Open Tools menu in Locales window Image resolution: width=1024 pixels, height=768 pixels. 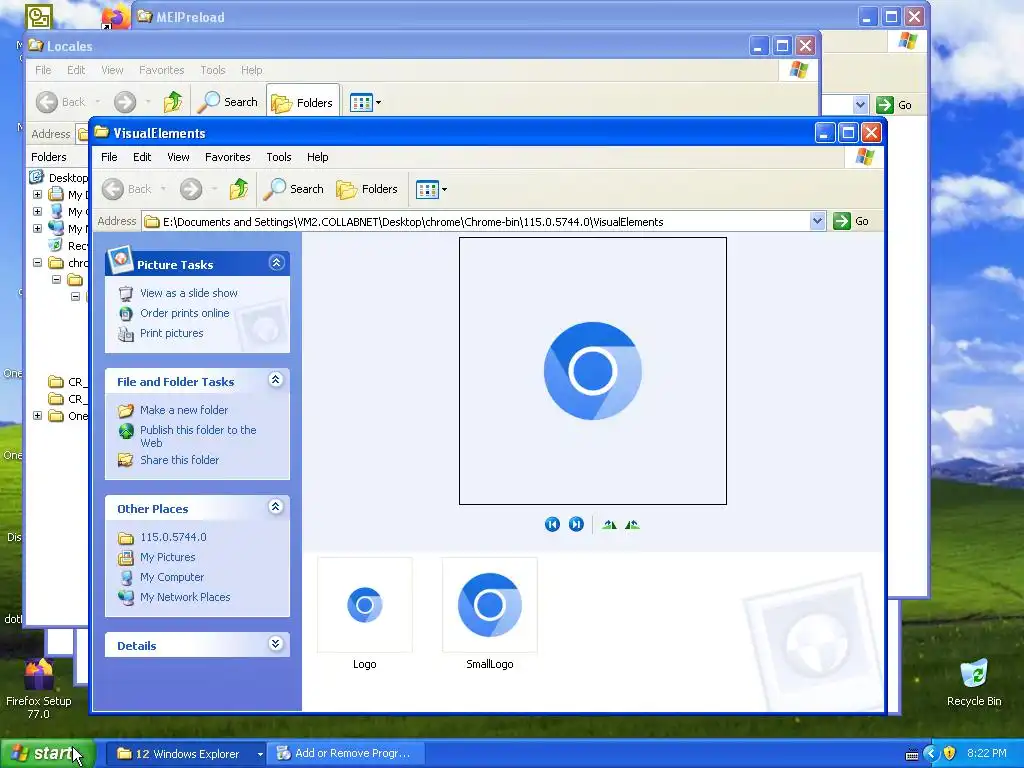pos(212,70)
